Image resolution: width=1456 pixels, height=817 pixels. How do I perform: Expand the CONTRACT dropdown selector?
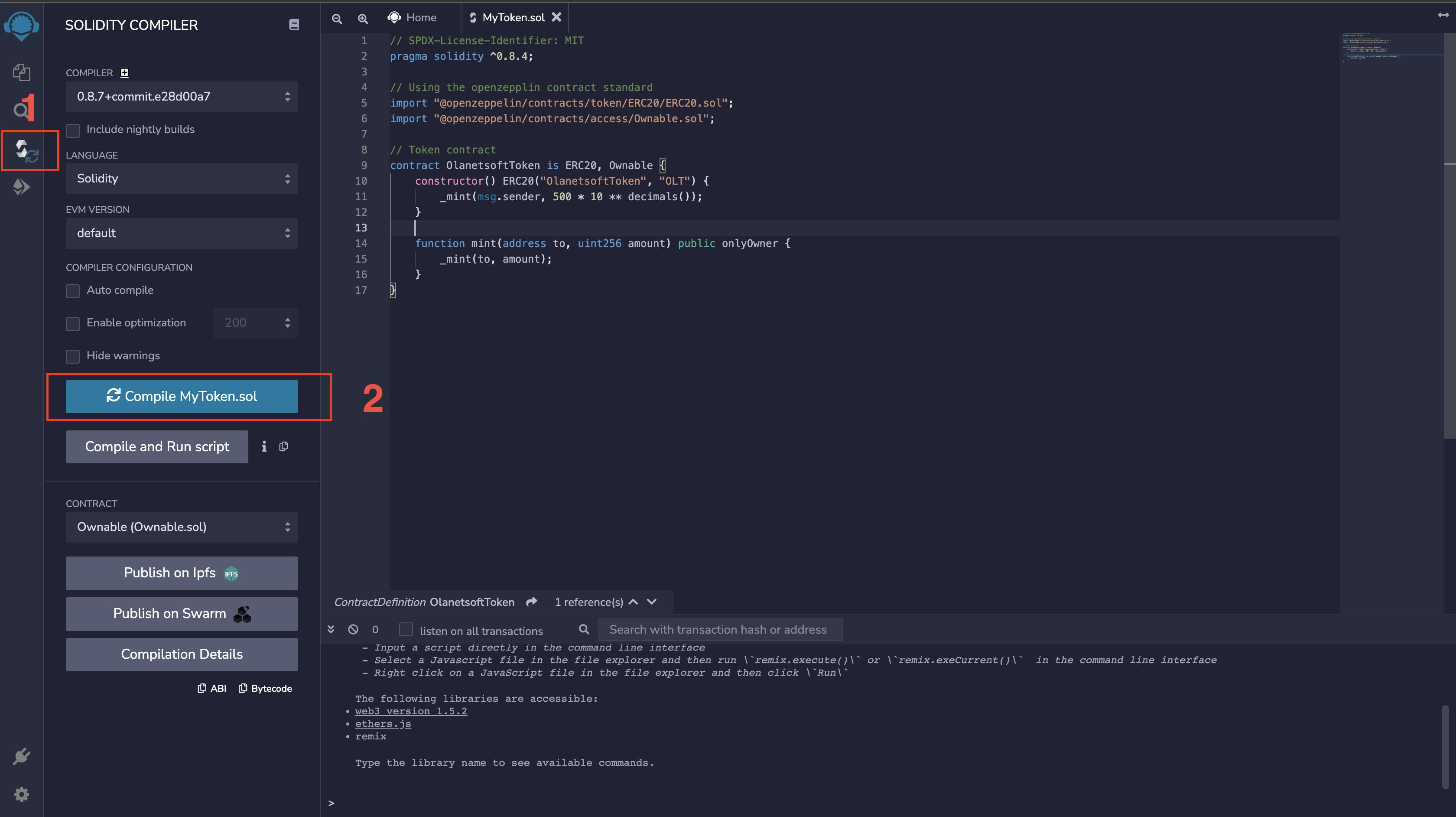pos(181,527)
